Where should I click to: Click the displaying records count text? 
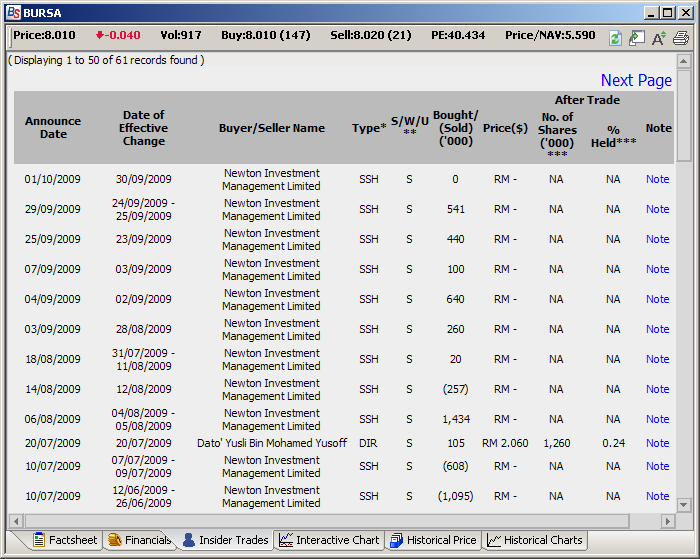click(106, 60)
